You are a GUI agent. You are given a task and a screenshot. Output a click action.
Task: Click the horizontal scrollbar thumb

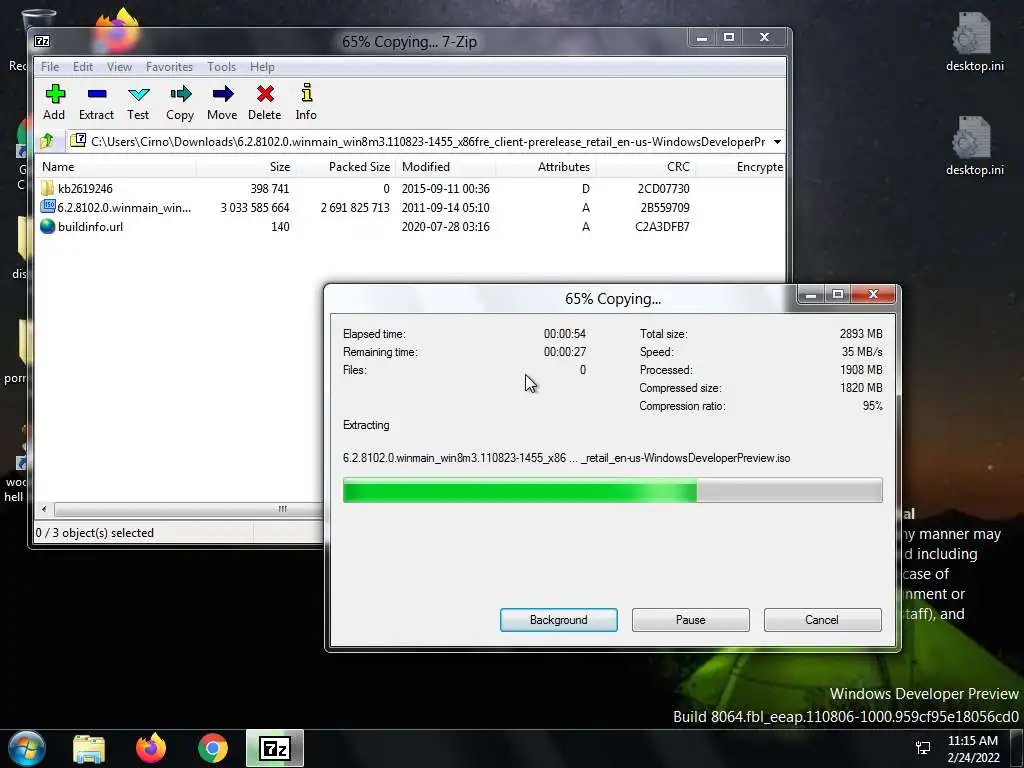tap(282, 509)
